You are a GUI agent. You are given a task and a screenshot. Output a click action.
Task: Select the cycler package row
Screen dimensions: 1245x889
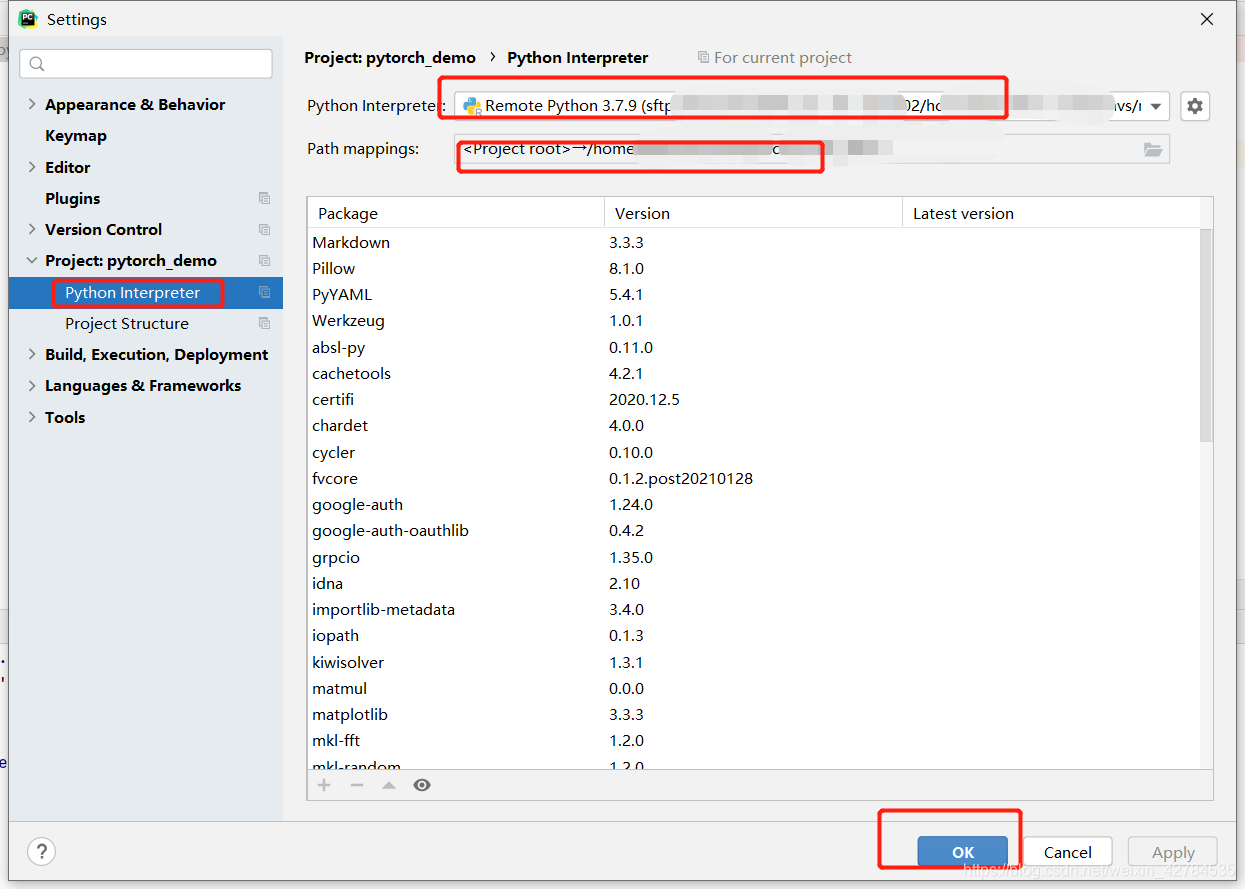click(754, 452)
